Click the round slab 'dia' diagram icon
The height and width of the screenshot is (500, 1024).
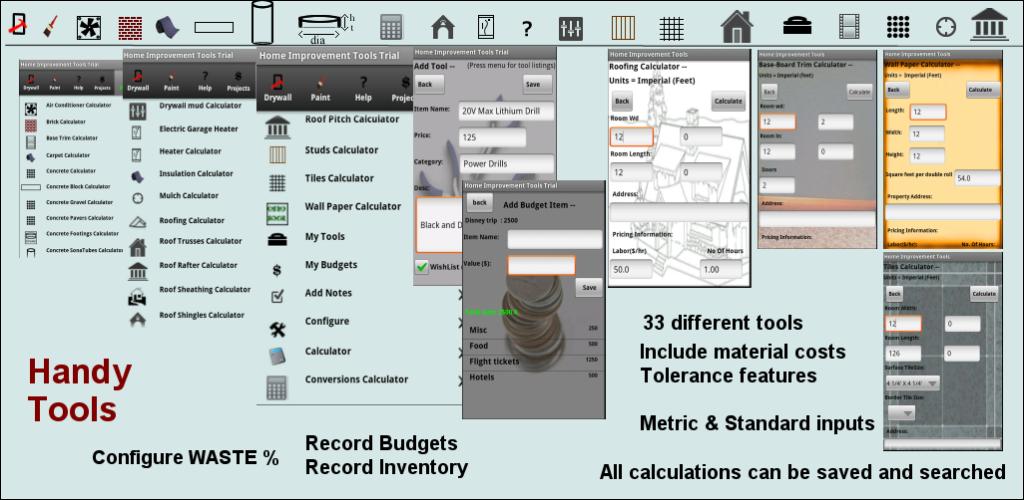326,27
